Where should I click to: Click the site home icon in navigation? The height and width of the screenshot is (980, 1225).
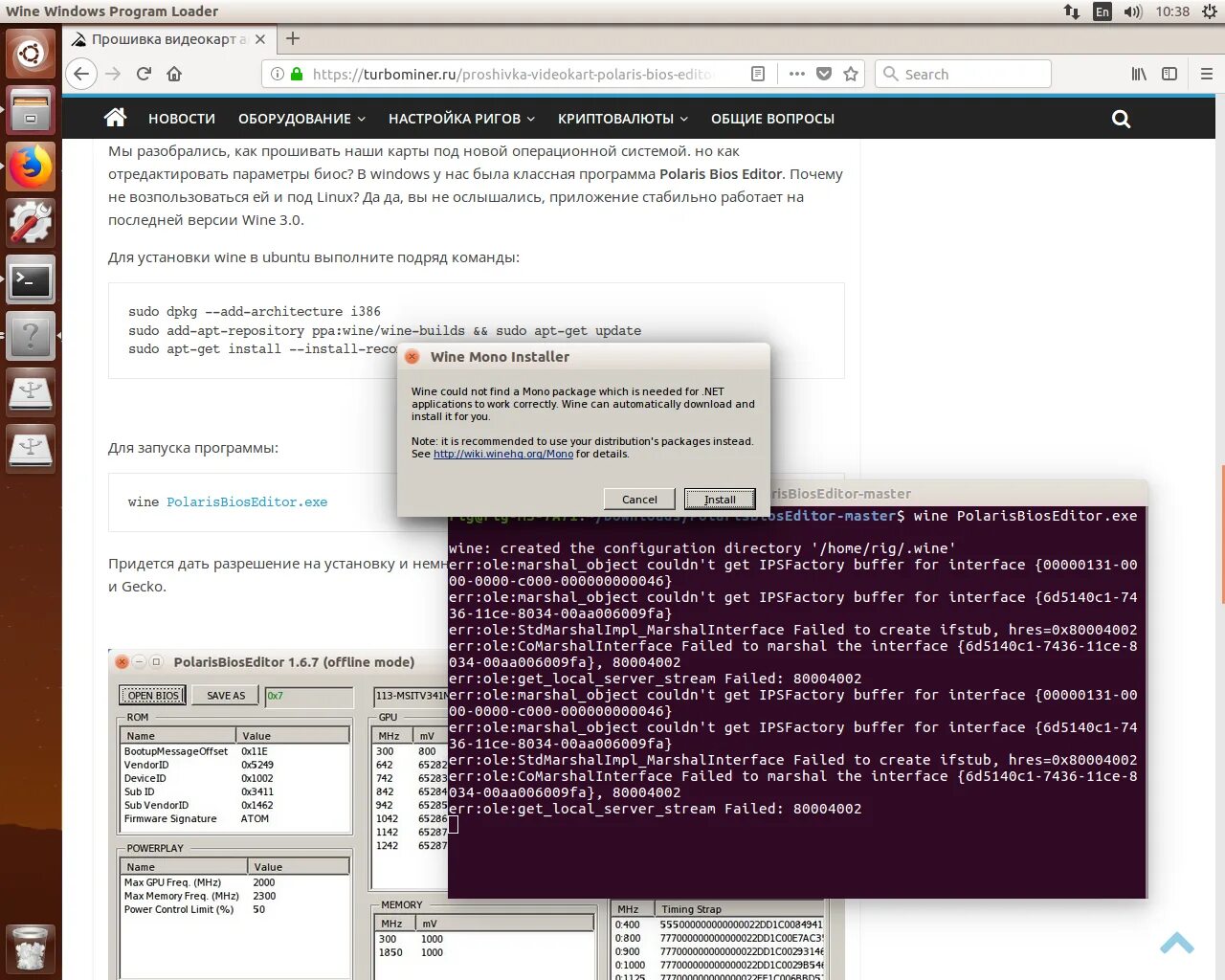[x=116, y=118]
